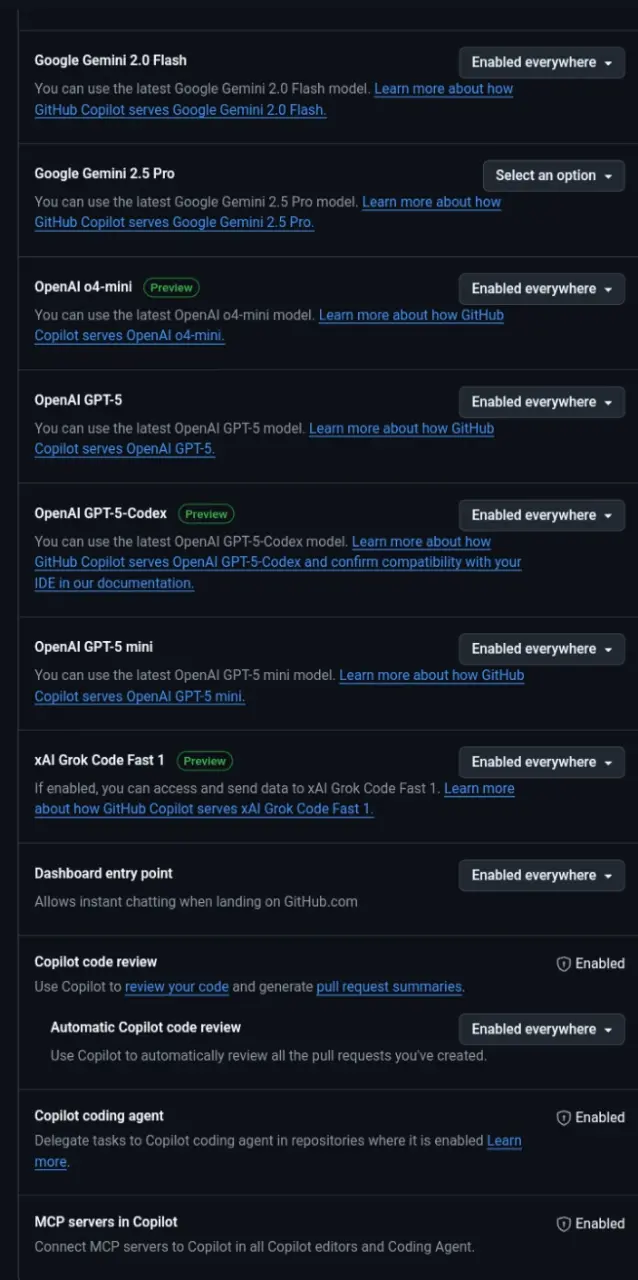This screenshot has height=1280, width=638.
Task: Open 'Select an option' dropdown for Gemini 2.5 Pro
Action: tap(554, 175)
